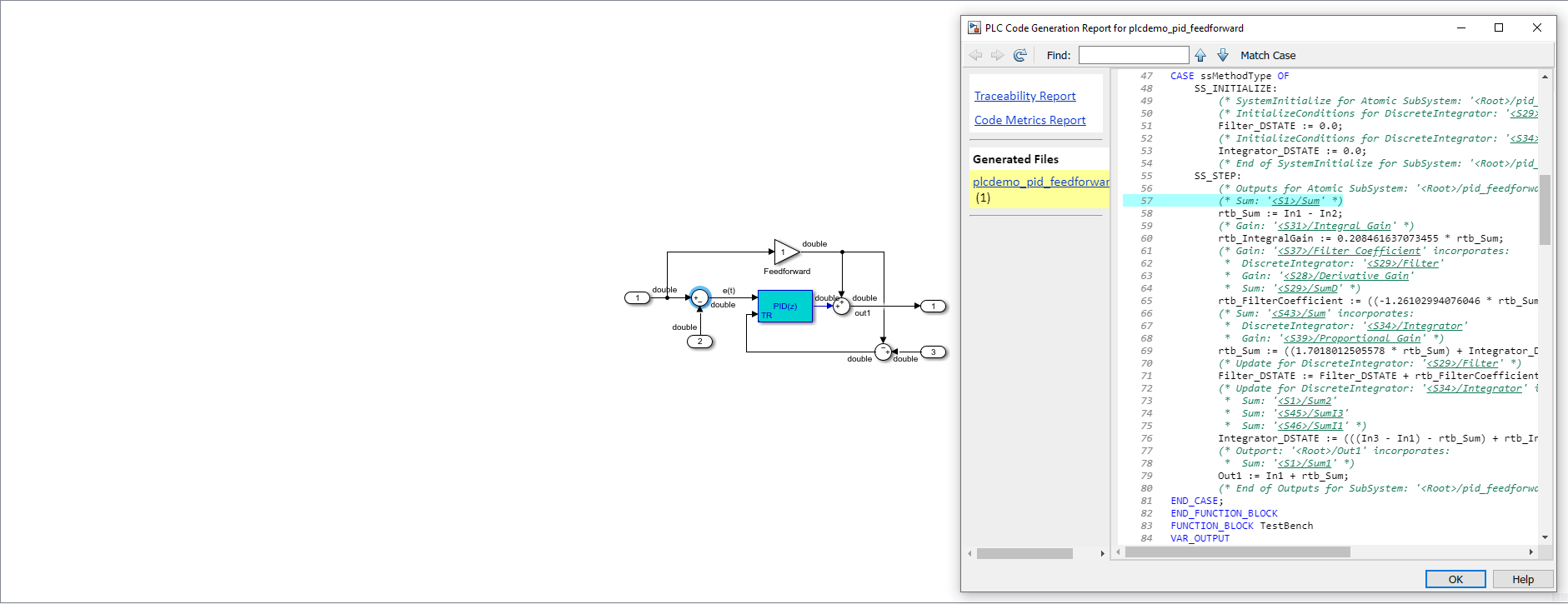The height and width of the screenshot is (604, 1568).
Task: Select the Feedforward gain block
Action: click(x=786, y=252)
